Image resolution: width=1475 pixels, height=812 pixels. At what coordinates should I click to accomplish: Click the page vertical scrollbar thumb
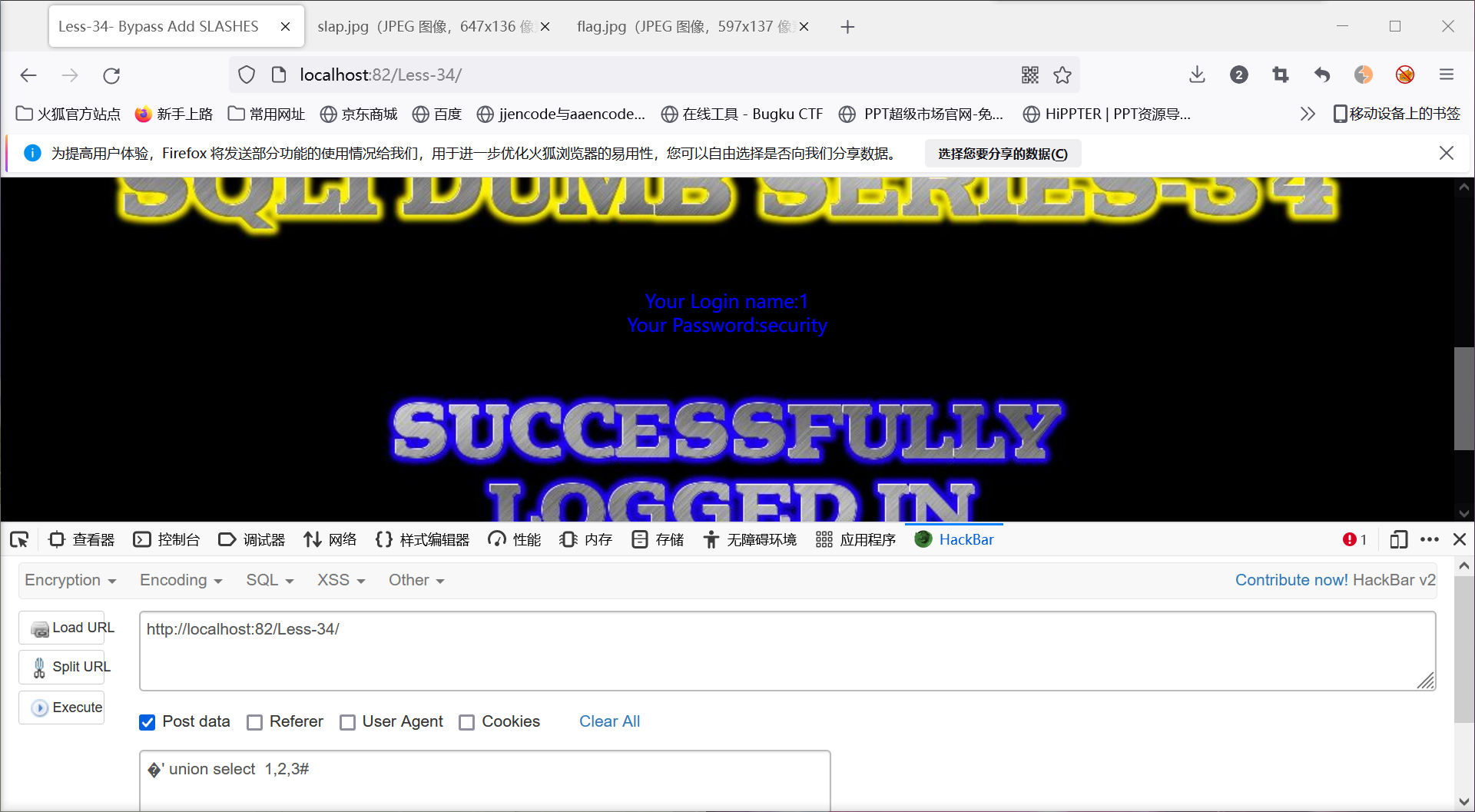[x=1463, y=399]
